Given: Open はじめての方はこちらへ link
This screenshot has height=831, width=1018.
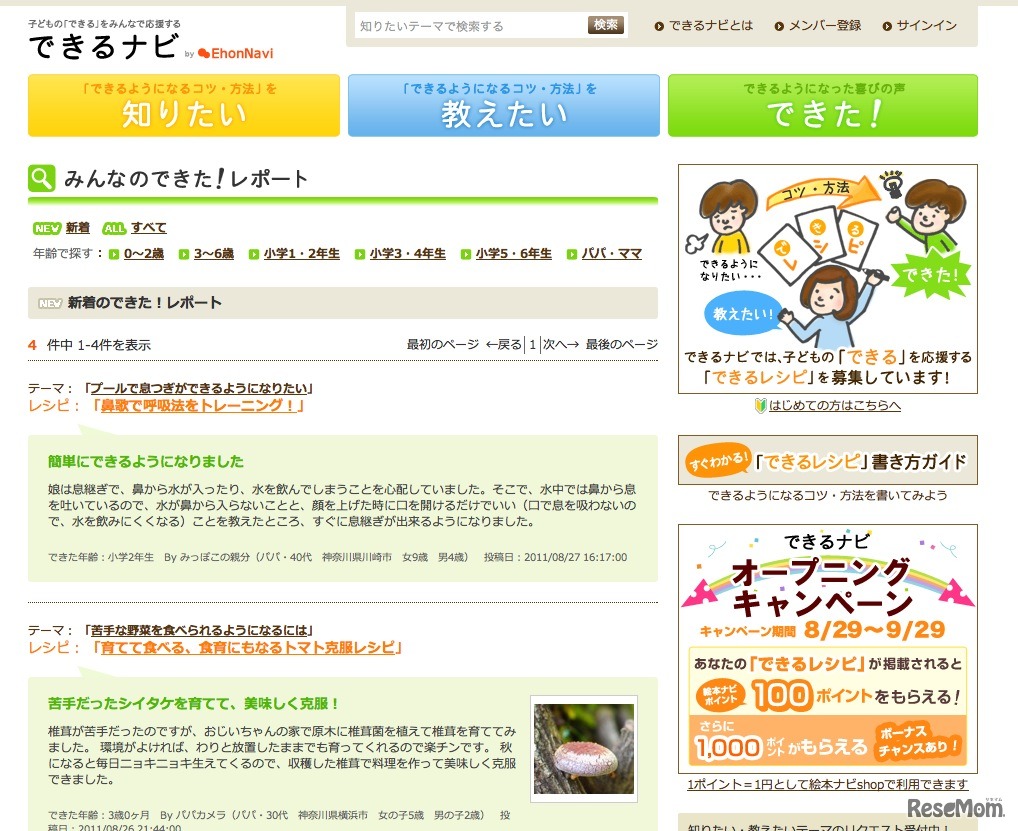Looking at the screenshot, I should [x=835, y=406].
